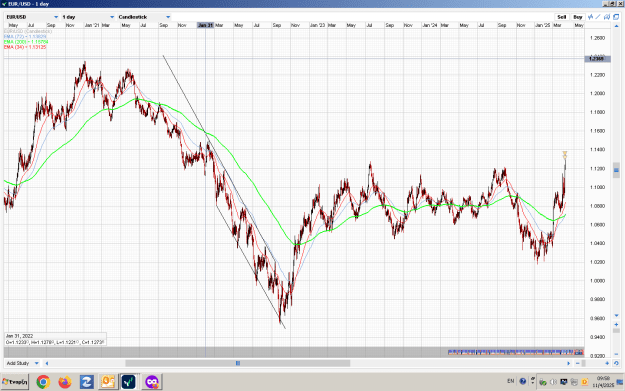
Task: Open the Windows Start button
Action: point(15,382)
